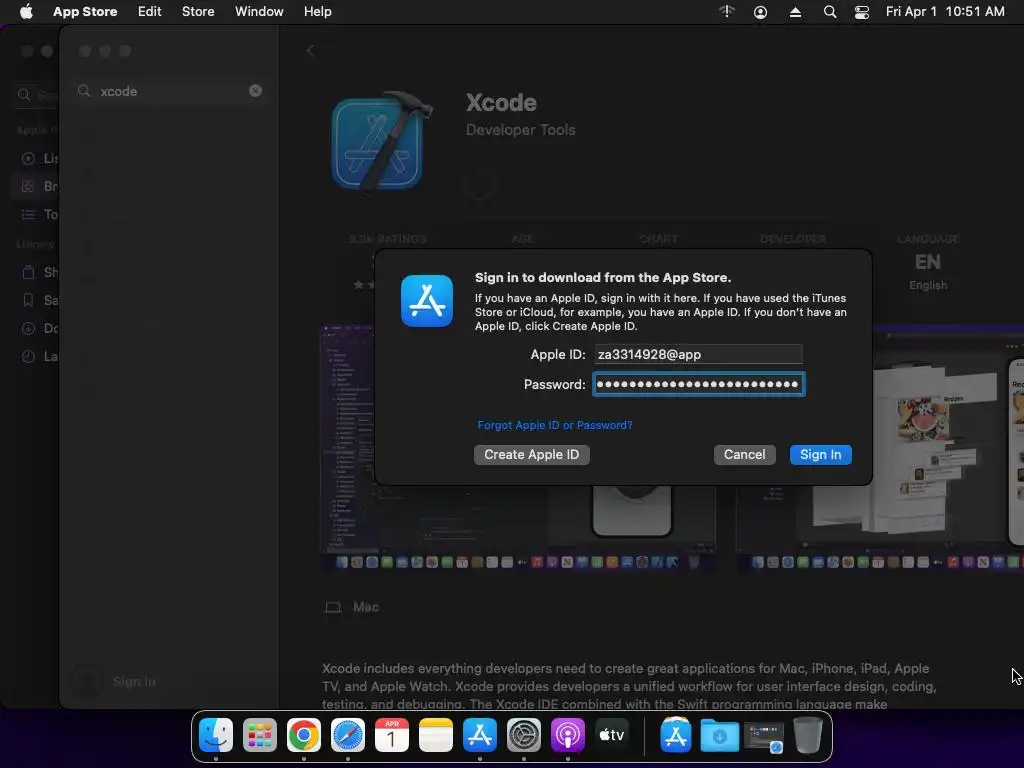Click the Xcode description paragraph
Image resolution: width=1024 pixels, height=768 pixels.
click(630, 686)
